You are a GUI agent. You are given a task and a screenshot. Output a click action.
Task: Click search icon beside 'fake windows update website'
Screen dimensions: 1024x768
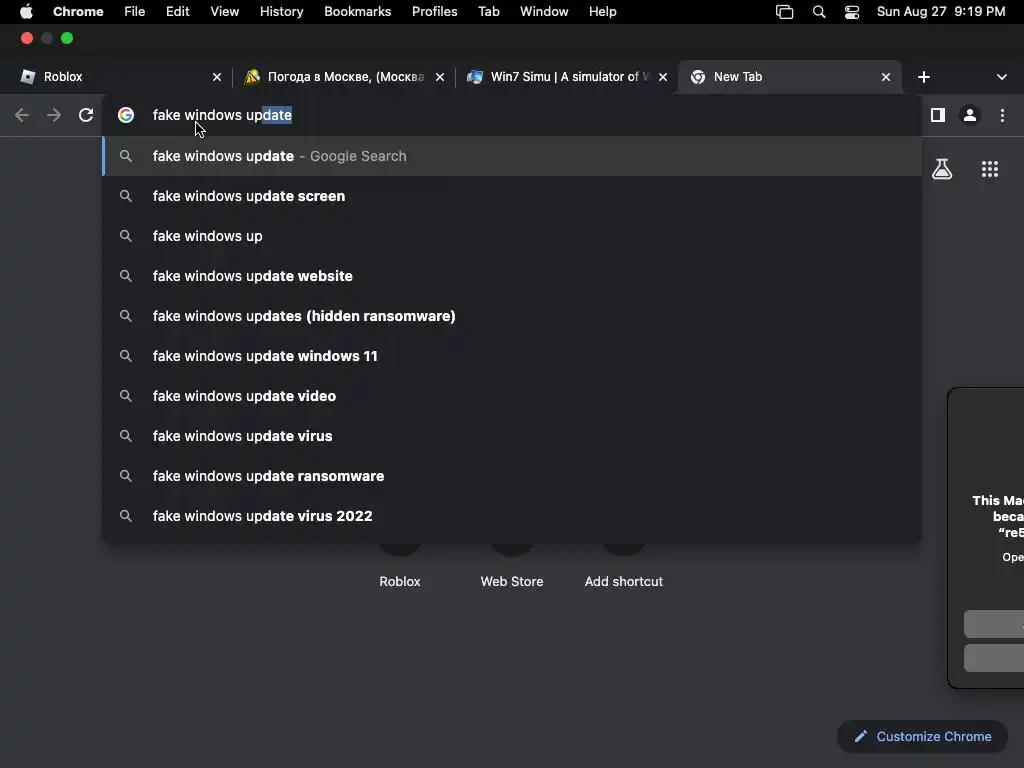click(126, 276)
